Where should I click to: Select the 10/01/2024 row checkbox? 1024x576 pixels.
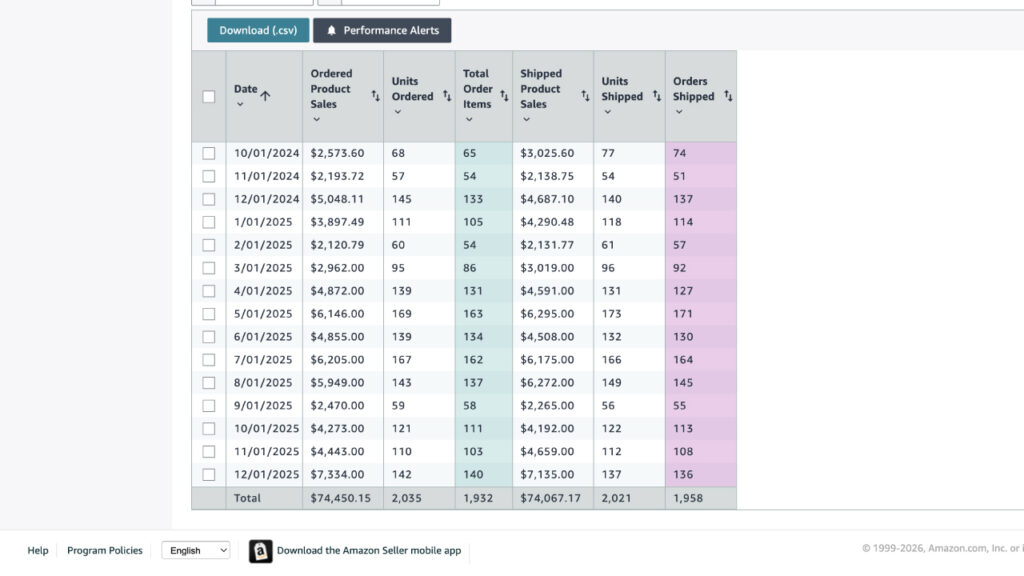coord(209,153)
